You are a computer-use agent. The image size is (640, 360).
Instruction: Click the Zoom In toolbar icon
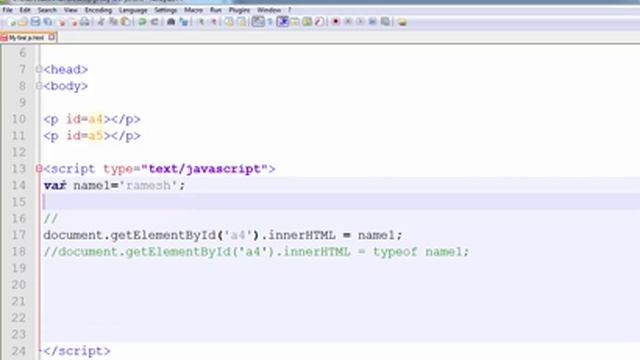[x=201, y=22]
